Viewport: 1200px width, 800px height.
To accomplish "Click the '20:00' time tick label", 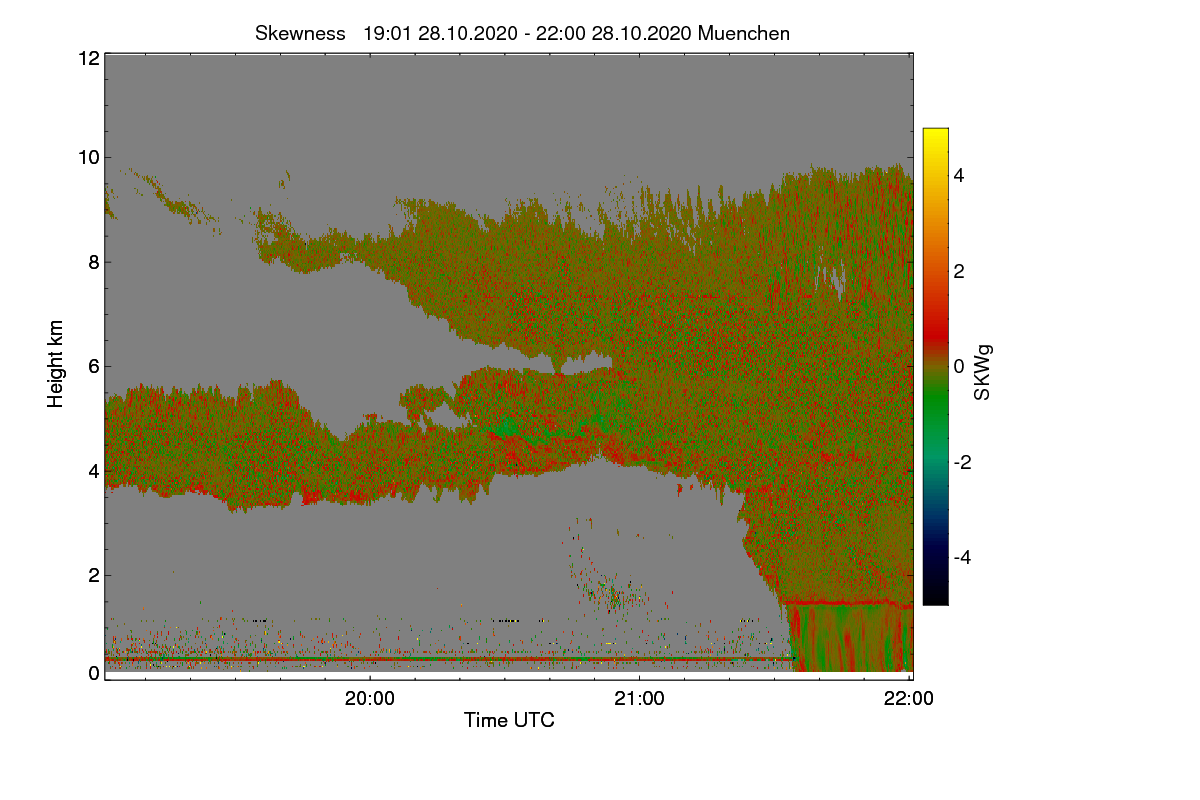I will (x=370, y=699).
